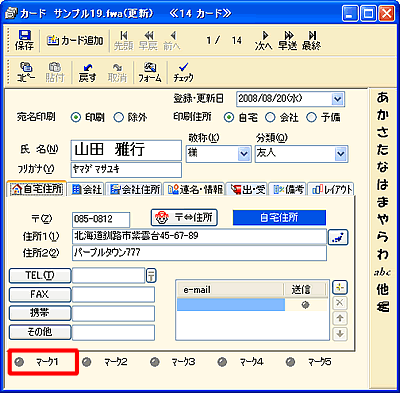The height and width of the screenshot is (393, 400).
Task: Toggle マーク2 indicator
Action: pos(87,362)
